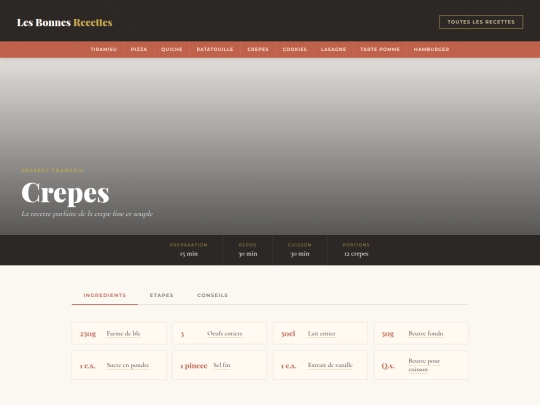Screen dimensions: 540x405
Task: Select the 50g Beurre fondu ingredient
Action: (x=421, y=333)
